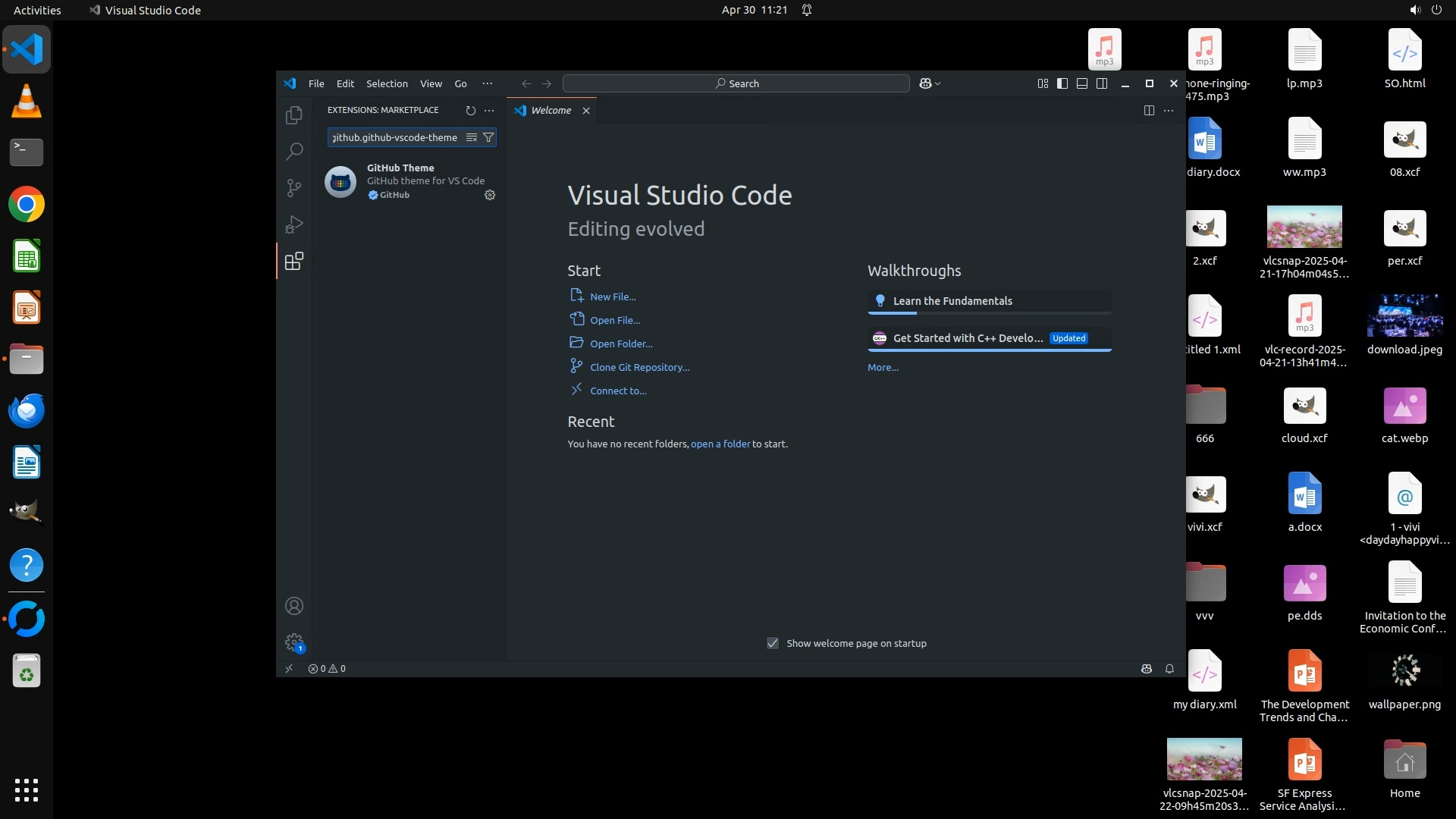The height and width of the screenshot is (819, 1456).
Task: Open the Source Control view
Action: point(294,188)
